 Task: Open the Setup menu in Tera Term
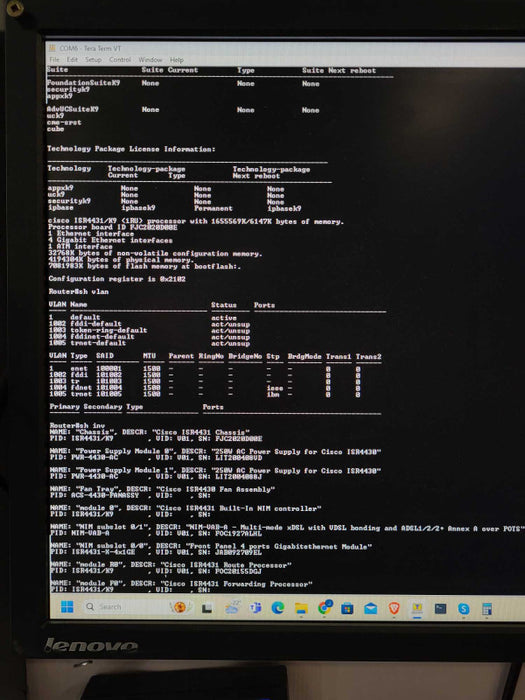tap(93, 59)
